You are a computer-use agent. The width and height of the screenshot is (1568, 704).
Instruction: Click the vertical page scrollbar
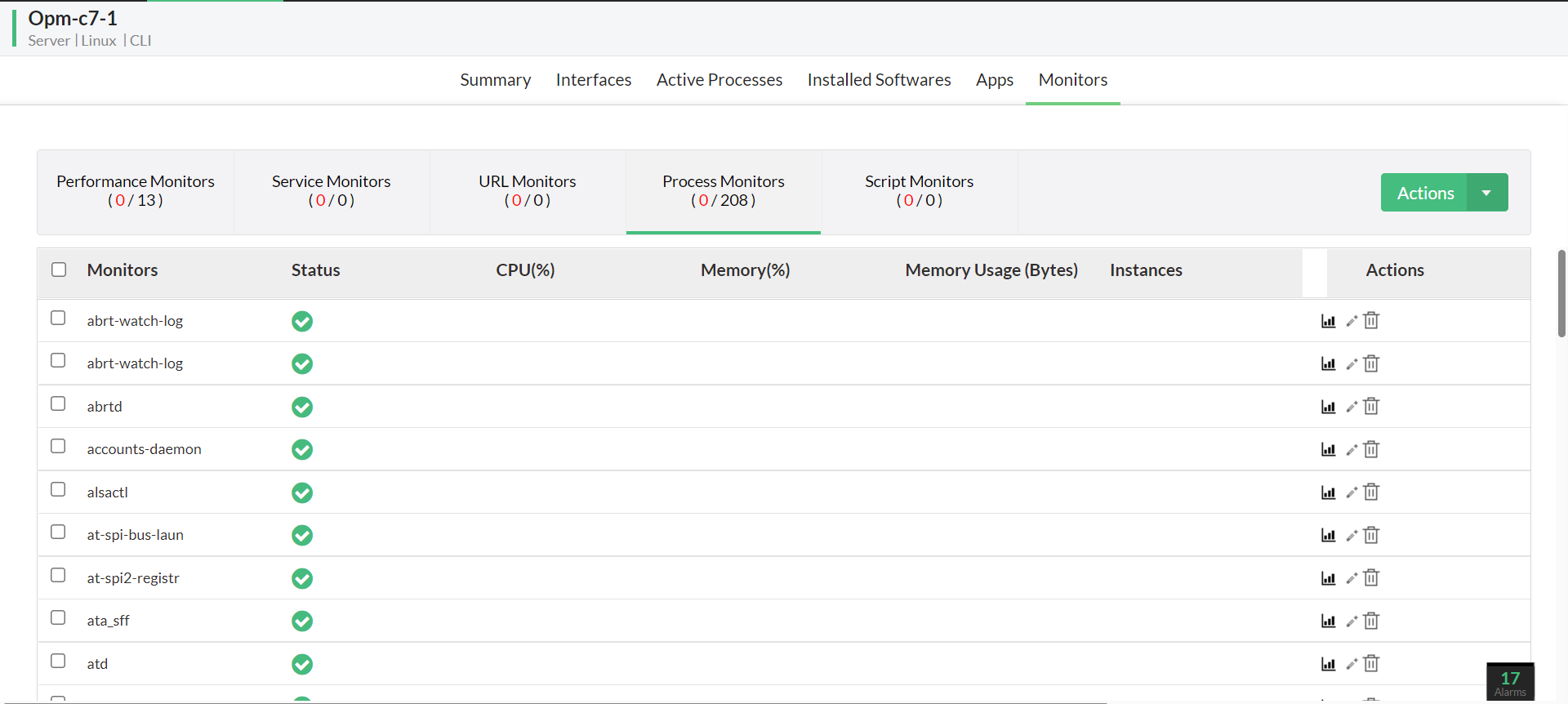tap(1561, 294)
